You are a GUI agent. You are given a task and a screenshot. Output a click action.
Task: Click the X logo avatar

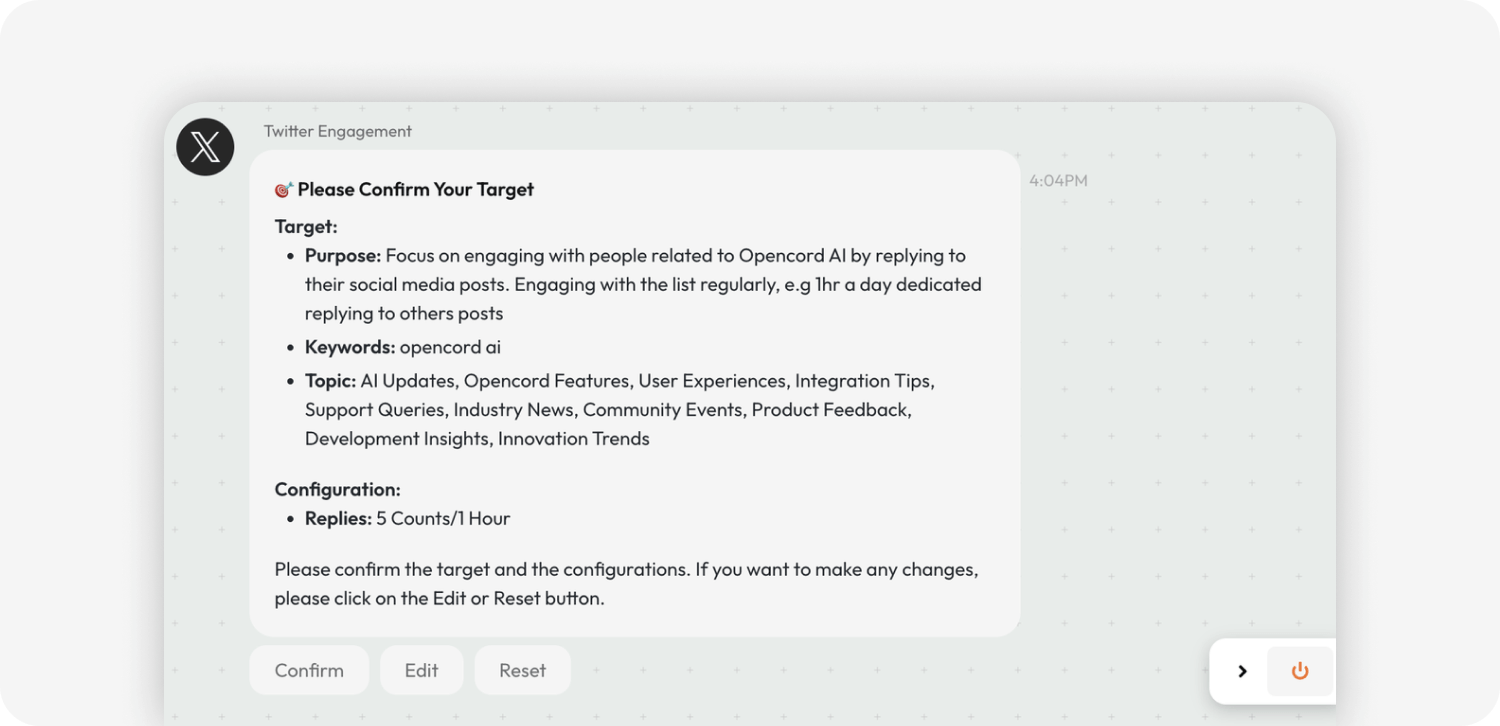click(205, 147)
